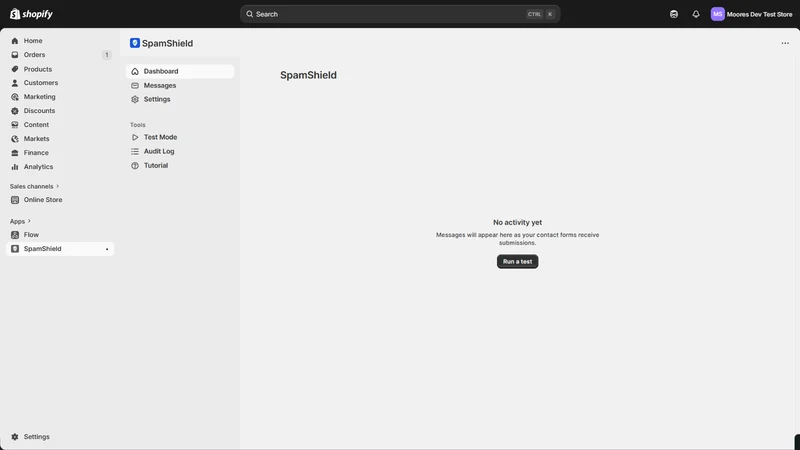
Task: Click the SpamShield page heading
Action: coord(308,75)
